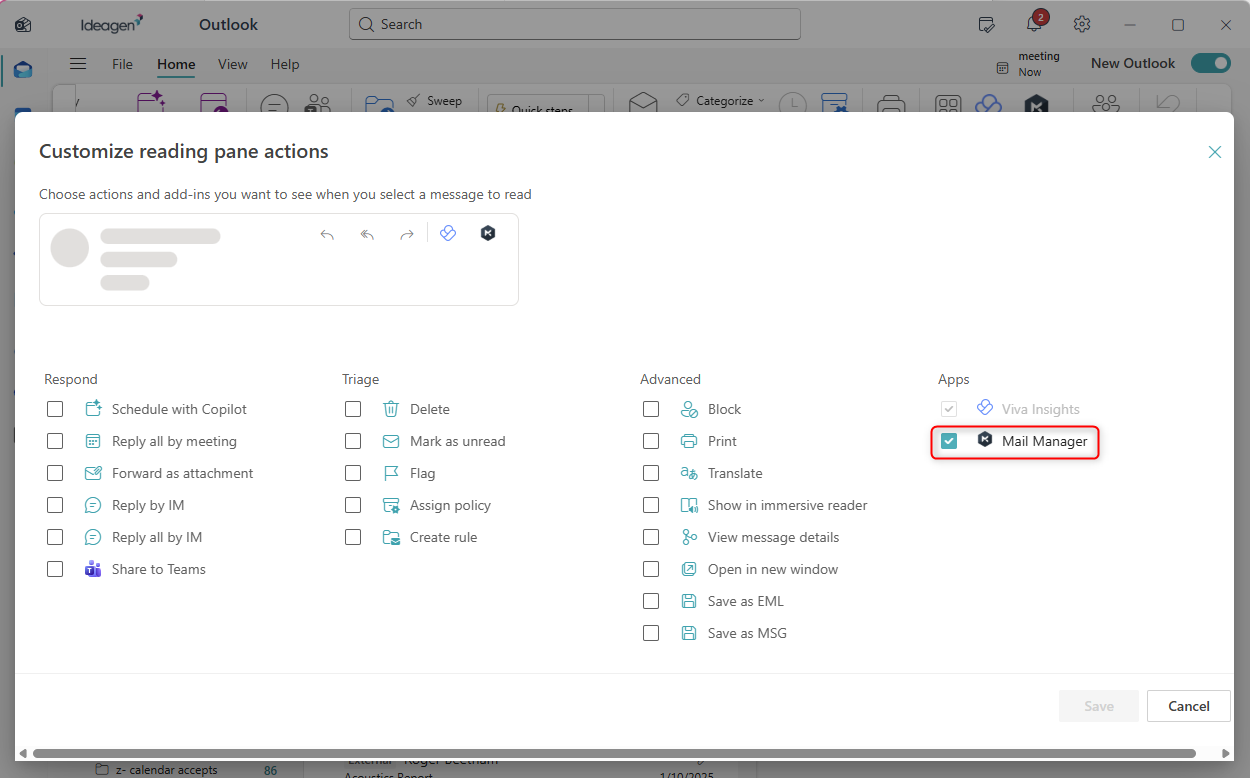
Task: Click the notifications bell icon
Action: [1034, 24]
